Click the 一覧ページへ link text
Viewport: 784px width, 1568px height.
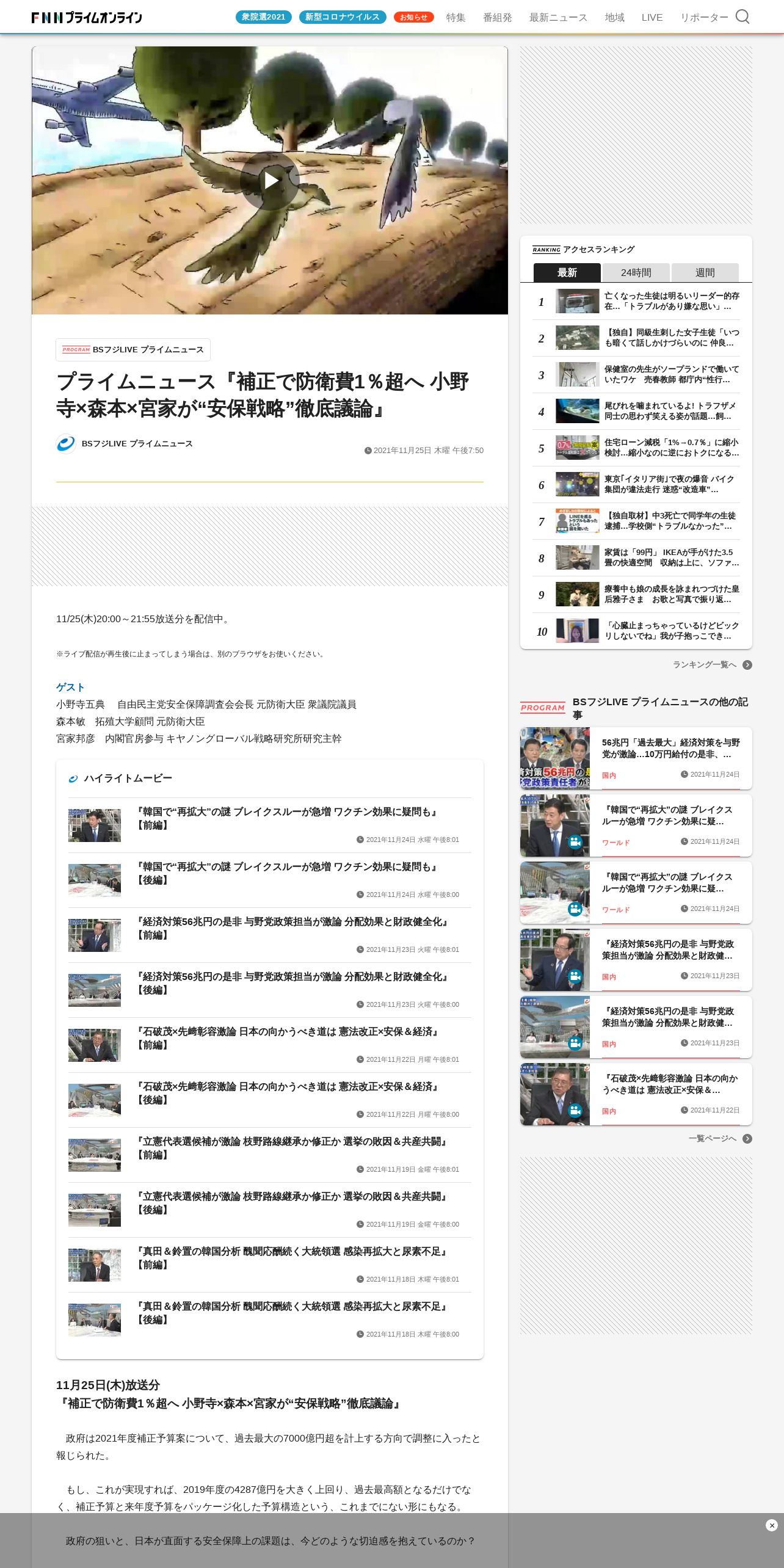click(x=712, y=1139)
